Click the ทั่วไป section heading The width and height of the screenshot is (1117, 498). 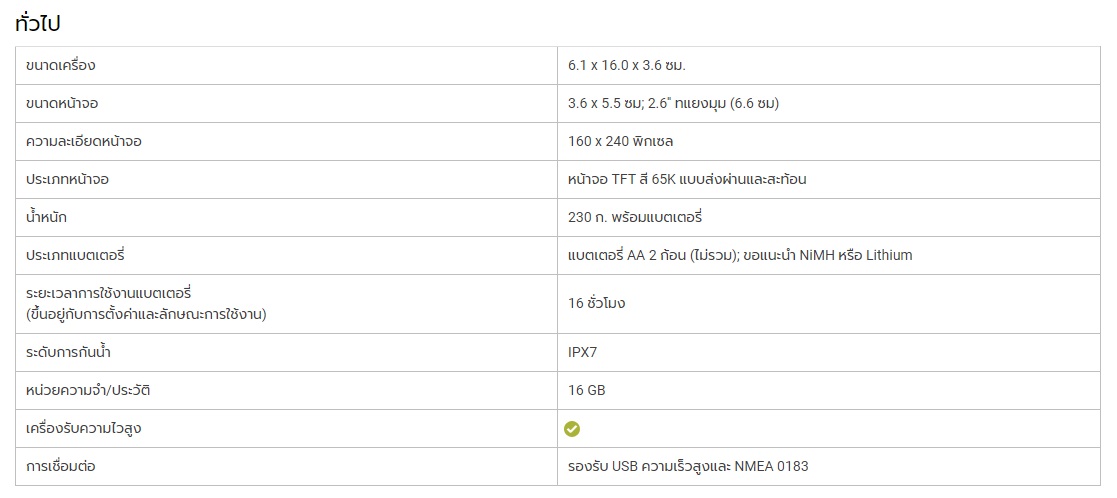click(38, 23)
